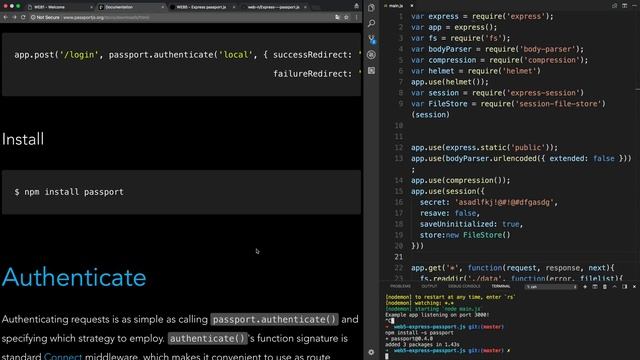Select the main.js editor tab

(395, 6)
